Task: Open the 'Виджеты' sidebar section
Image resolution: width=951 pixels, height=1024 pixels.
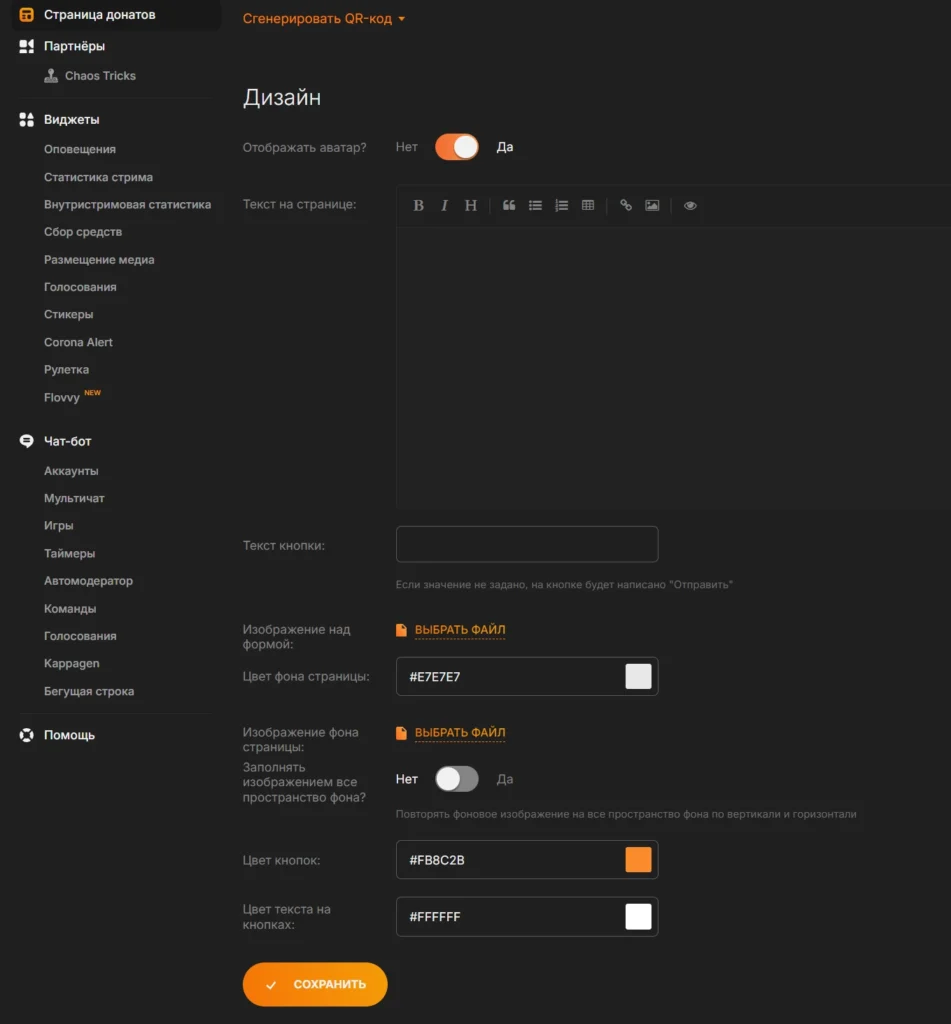Action: 71,120
